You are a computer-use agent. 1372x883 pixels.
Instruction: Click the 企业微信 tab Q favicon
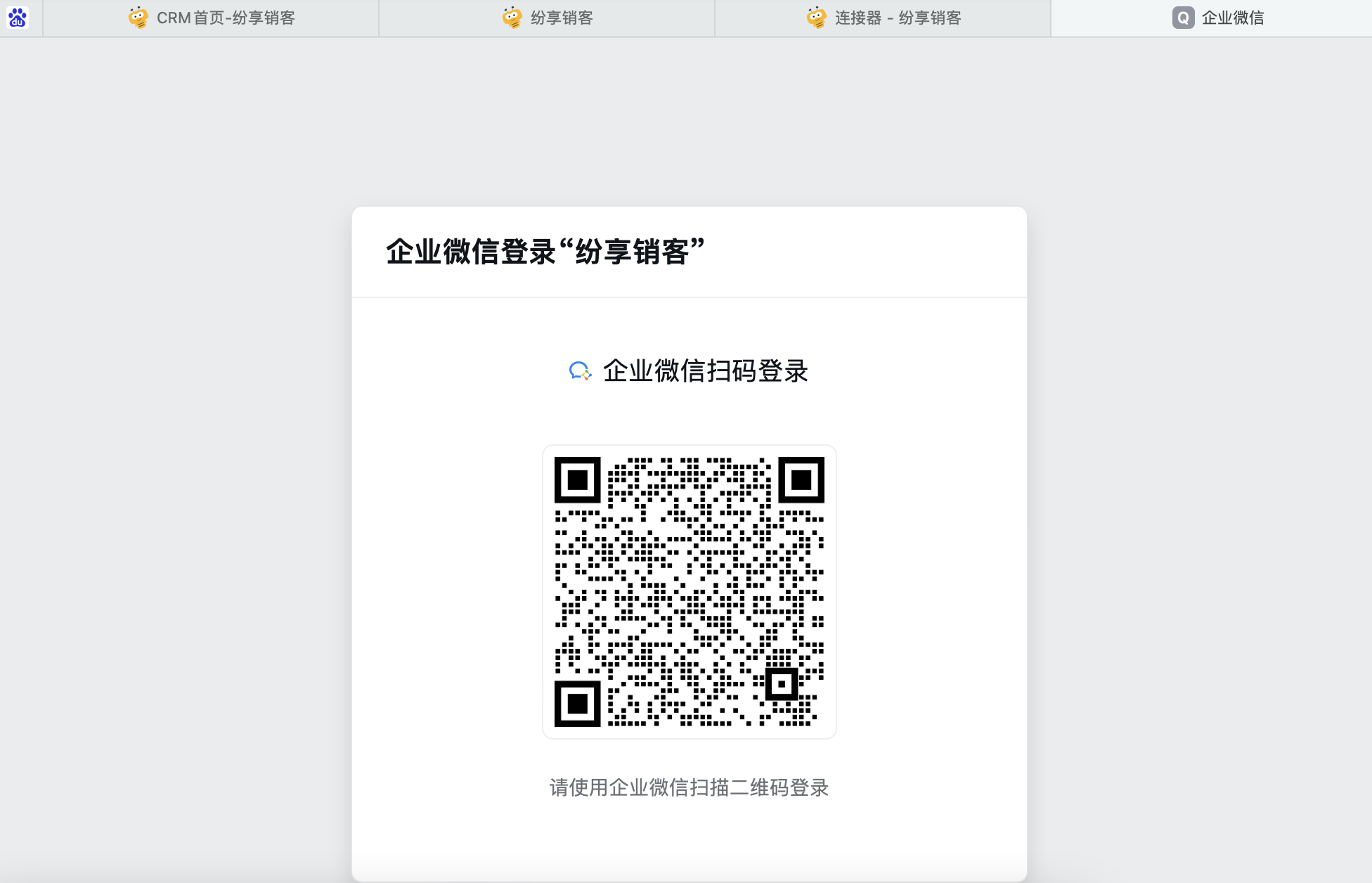(1183, 18)
